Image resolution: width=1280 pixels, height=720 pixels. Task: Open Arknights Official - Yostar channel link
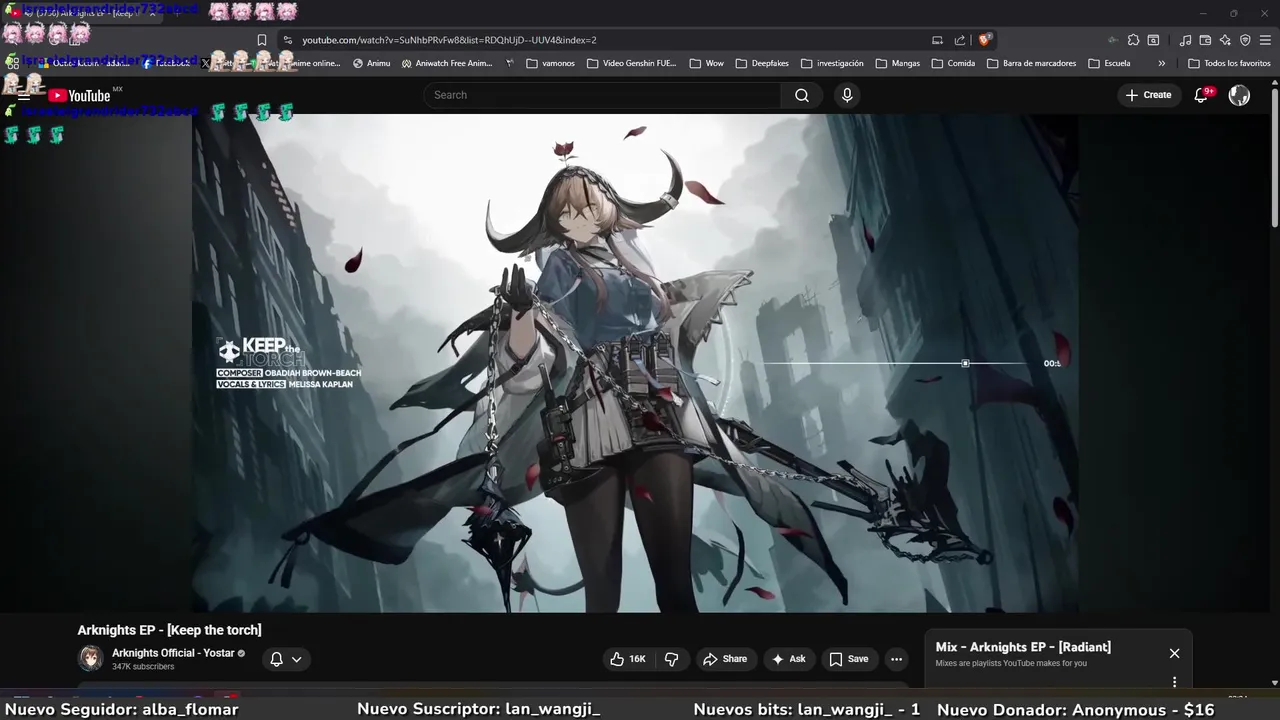point(173,653)
